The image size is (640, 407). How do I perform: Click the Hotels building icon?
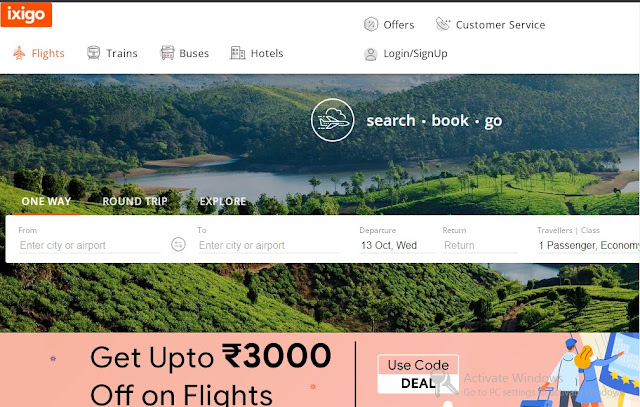click(x=238, y=53)
